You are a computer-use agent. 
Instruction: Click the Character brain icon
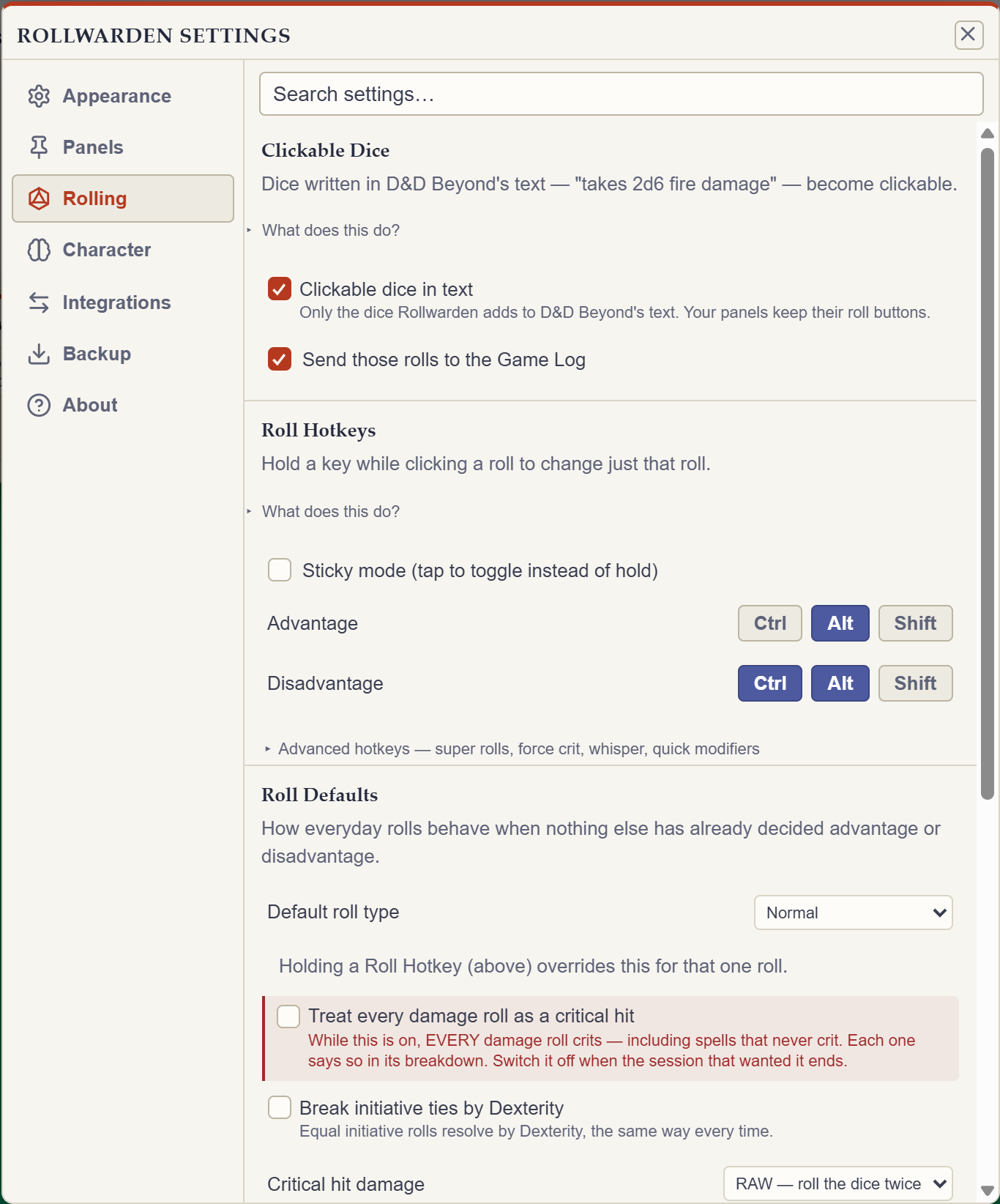(x=39, y=250)
